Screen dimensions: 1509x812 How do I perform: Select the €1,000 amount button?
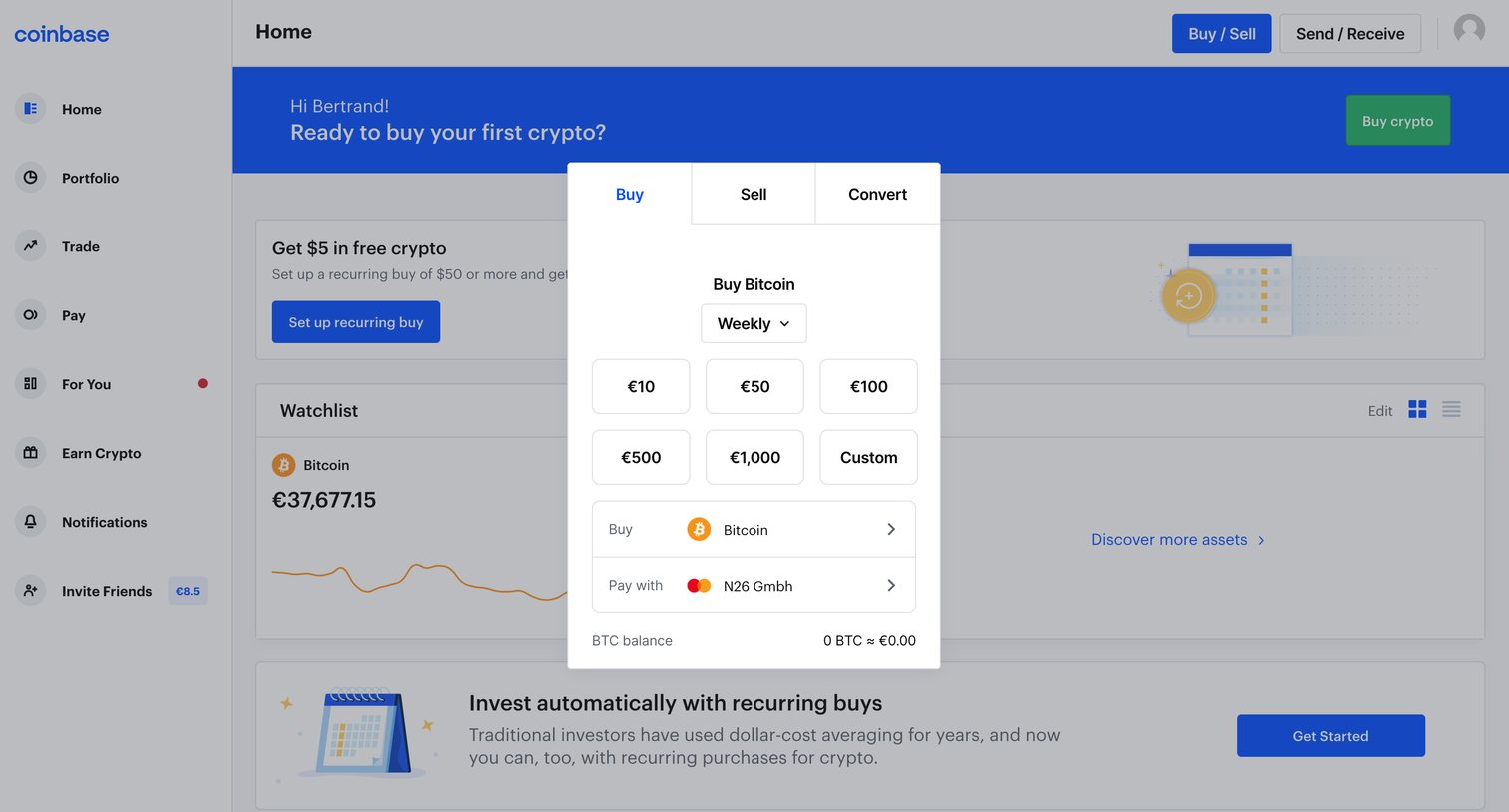tap(754, 457)
